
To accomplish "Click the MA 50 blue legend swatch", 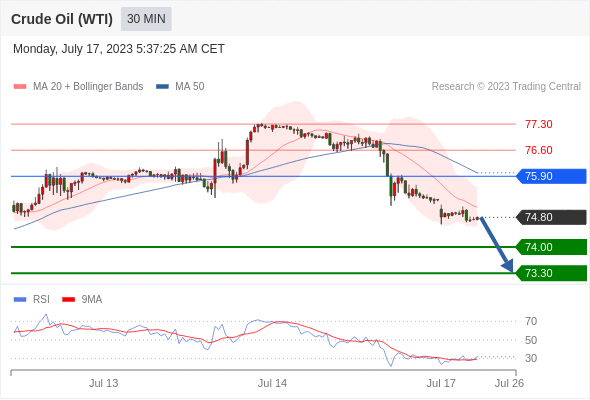I will 162,87.
